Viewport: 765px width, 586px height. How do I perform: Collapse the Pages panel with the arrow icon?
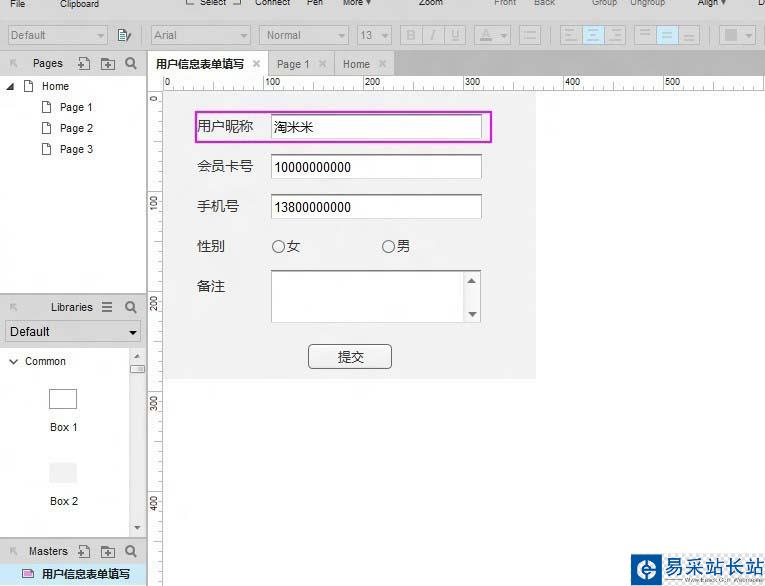pyautogui.click(x=14, y=63)
